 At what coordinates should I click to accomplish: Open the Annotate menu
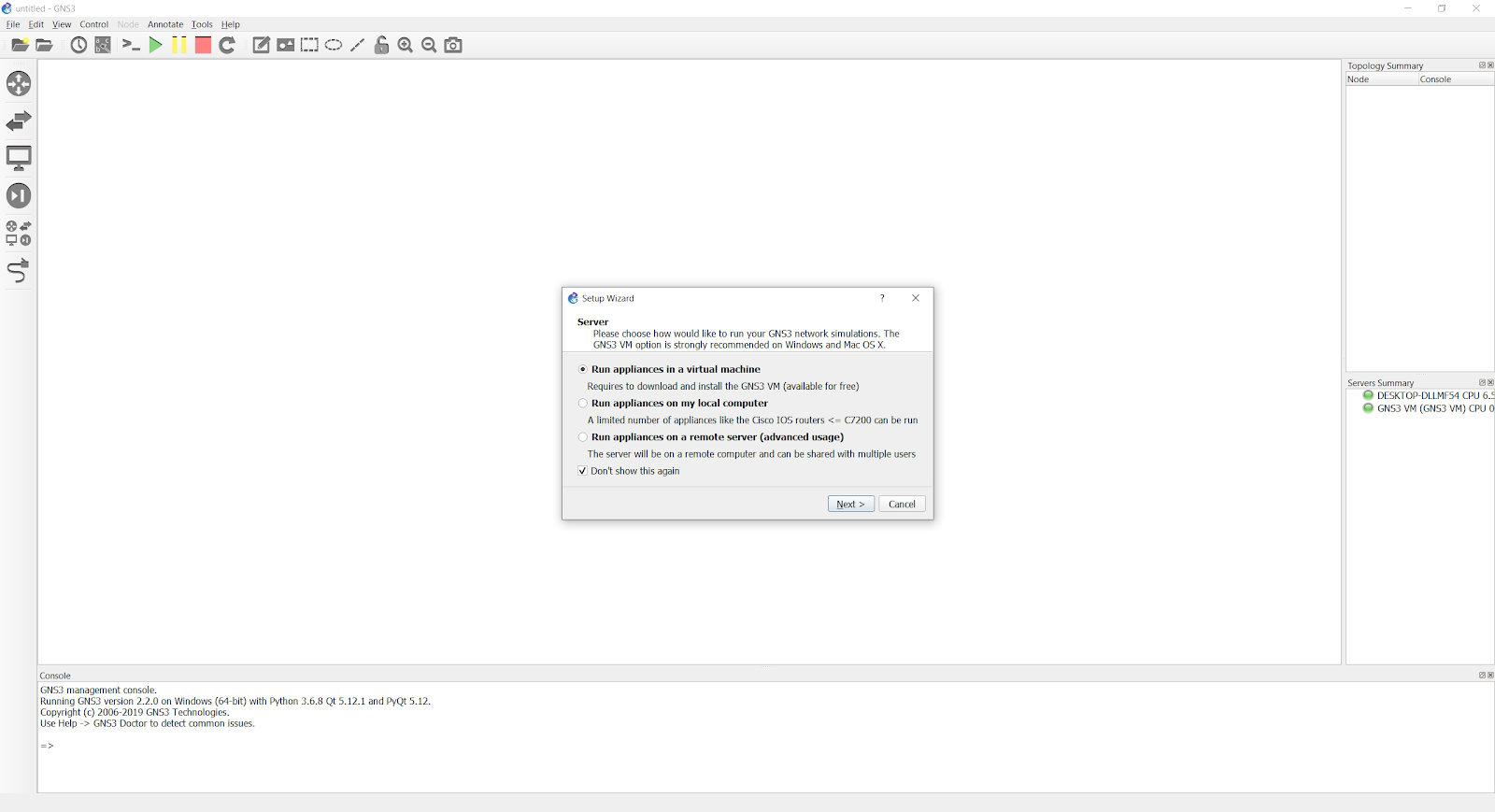pyautogui.click(x=165, y=24)
